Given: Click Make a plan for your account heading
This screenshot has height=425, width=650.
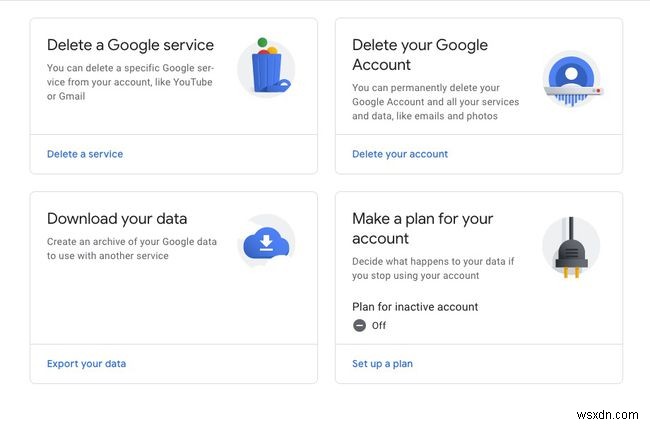Looking at the screenshot, I should pos(422,229).
